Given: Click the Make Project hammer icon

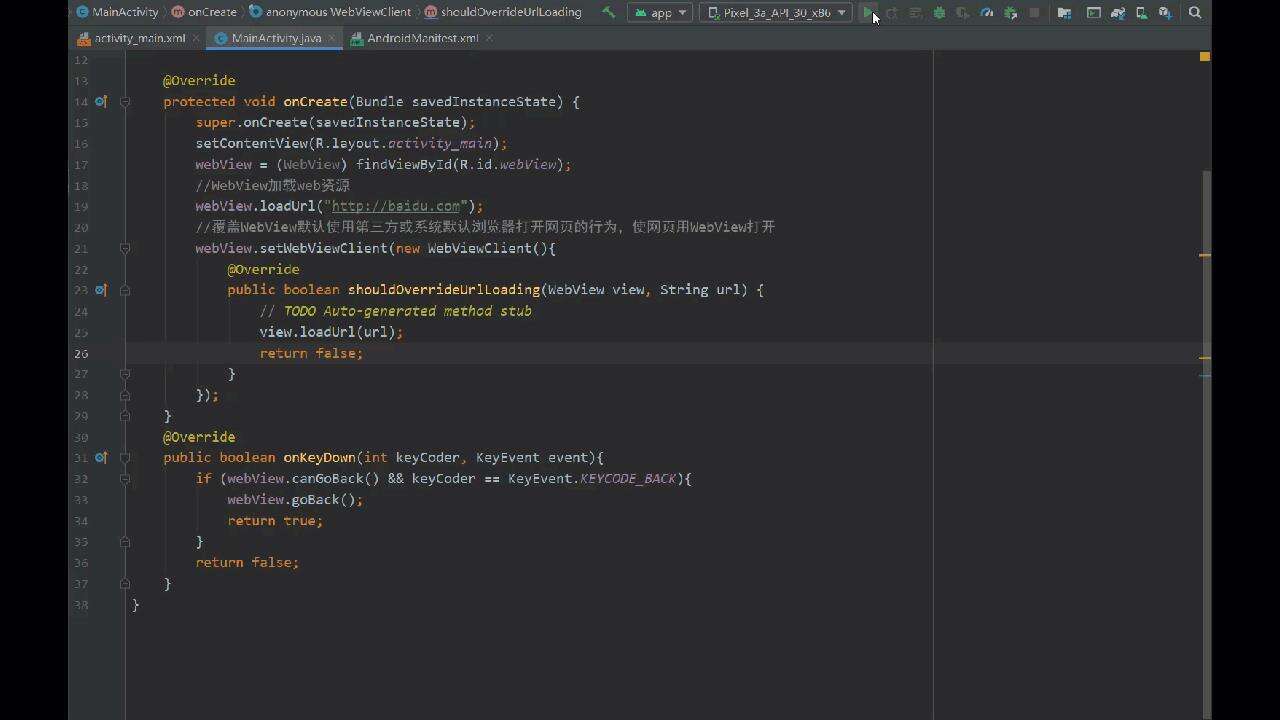Looking at the screenshot, I should [608, 13].
